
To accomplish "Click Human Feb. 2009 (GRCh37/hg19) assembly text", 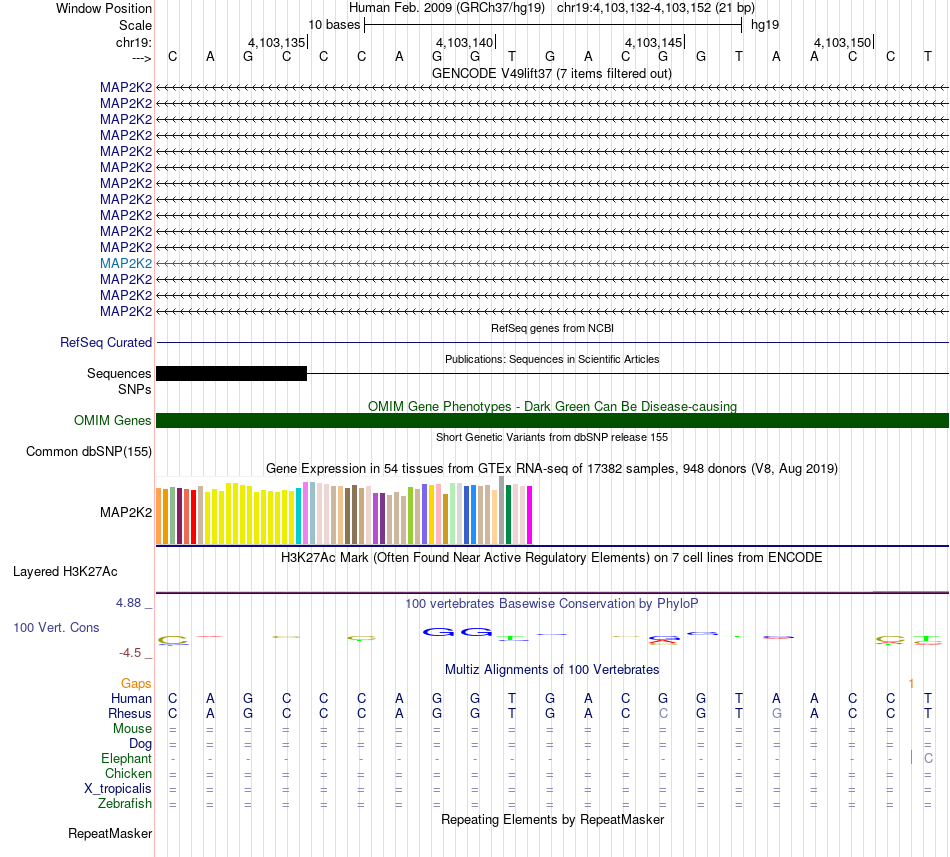I will click(x=447, y=8).
